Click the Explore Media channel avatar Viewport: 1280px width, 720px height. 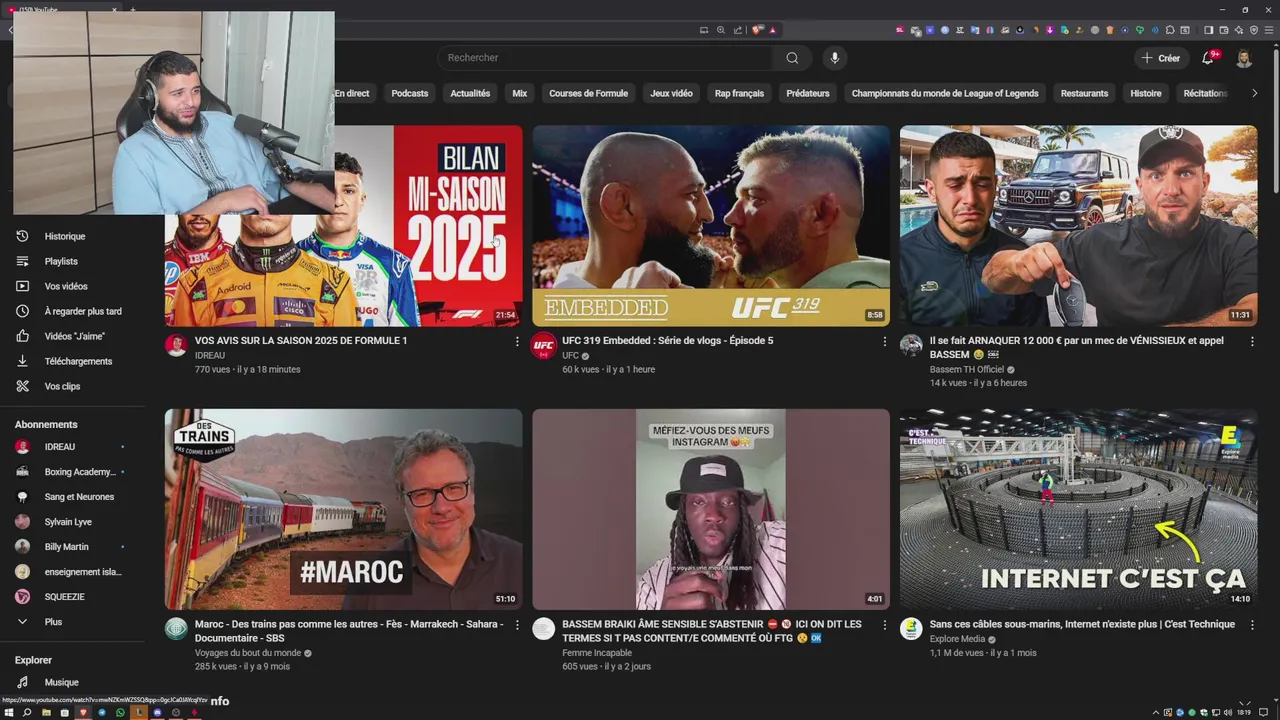coord(911,629)
